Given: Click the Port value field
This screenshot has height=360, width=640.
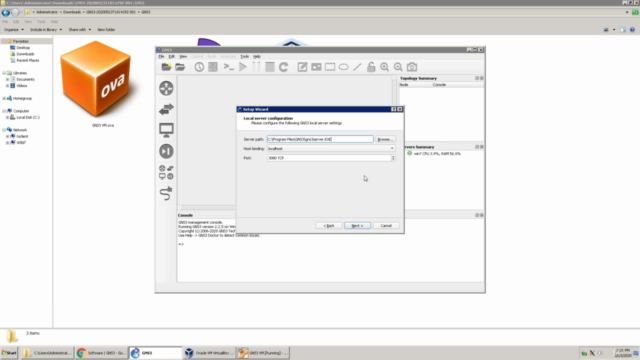Looking at the screenshot, I should 329,158.
